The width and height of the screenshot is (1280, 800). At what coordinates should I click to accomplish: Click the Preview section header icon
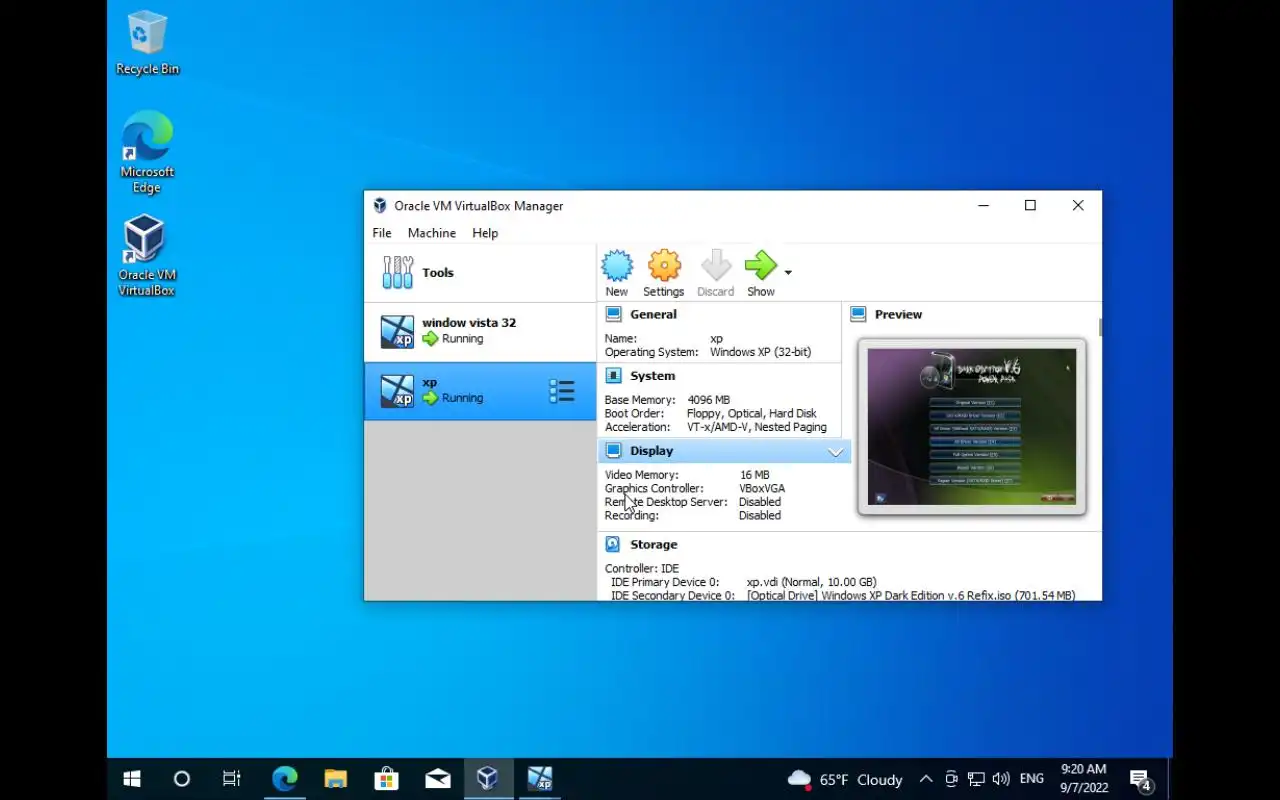tap(858, 314)
